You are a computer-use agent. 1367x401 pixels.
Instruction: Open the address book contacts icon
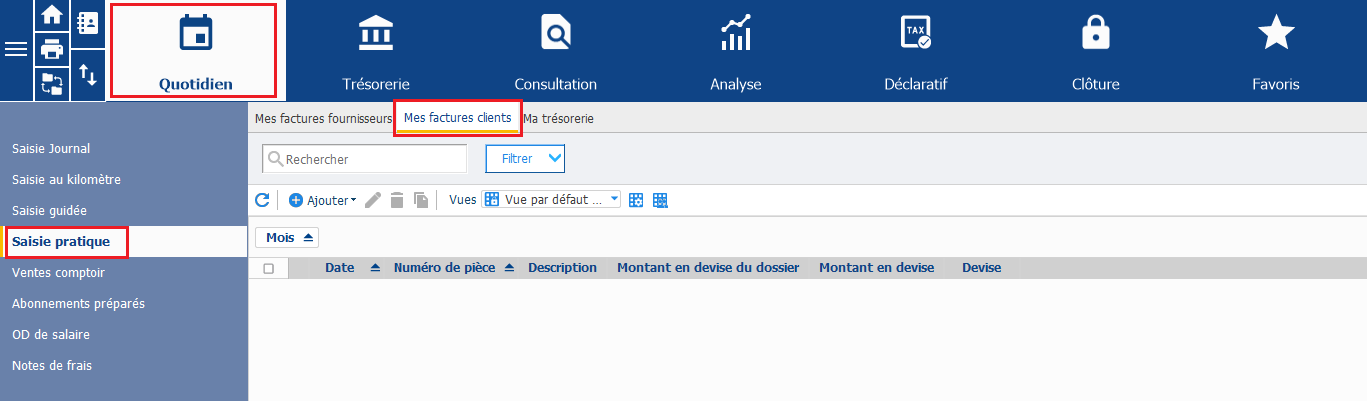[88, 23]
